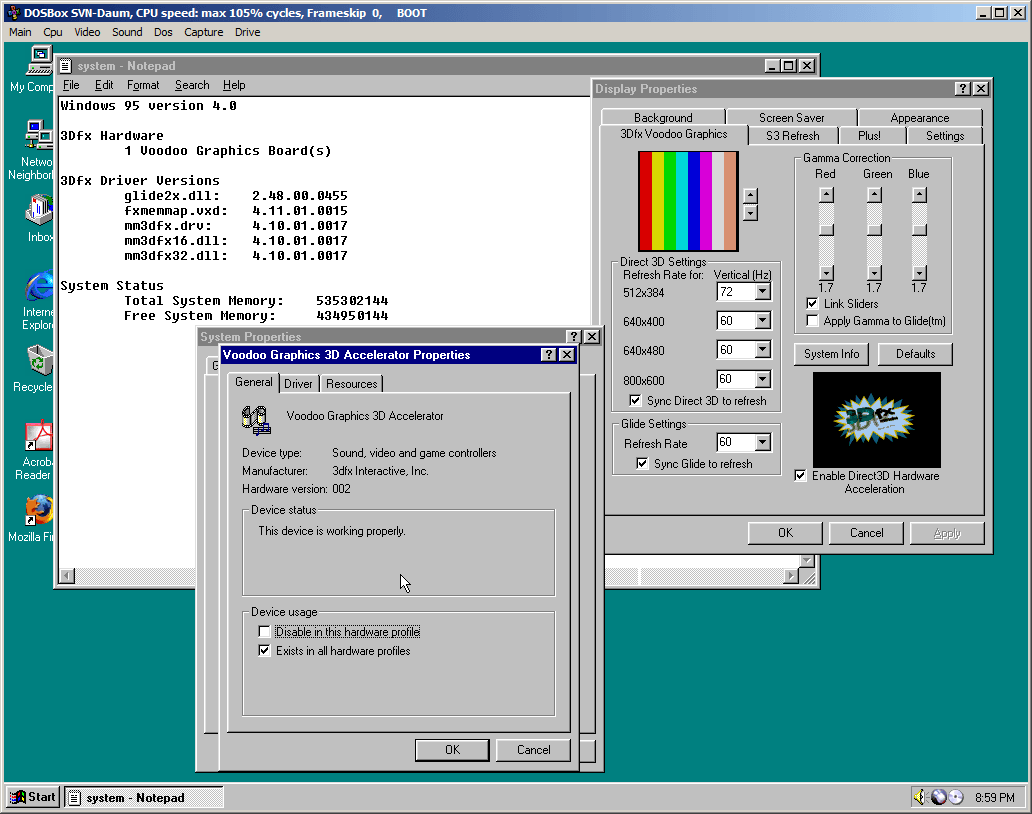The image size is (1032, 814).
Task: Click the volume speaker icon in system tray
Action: click(920, 797)
